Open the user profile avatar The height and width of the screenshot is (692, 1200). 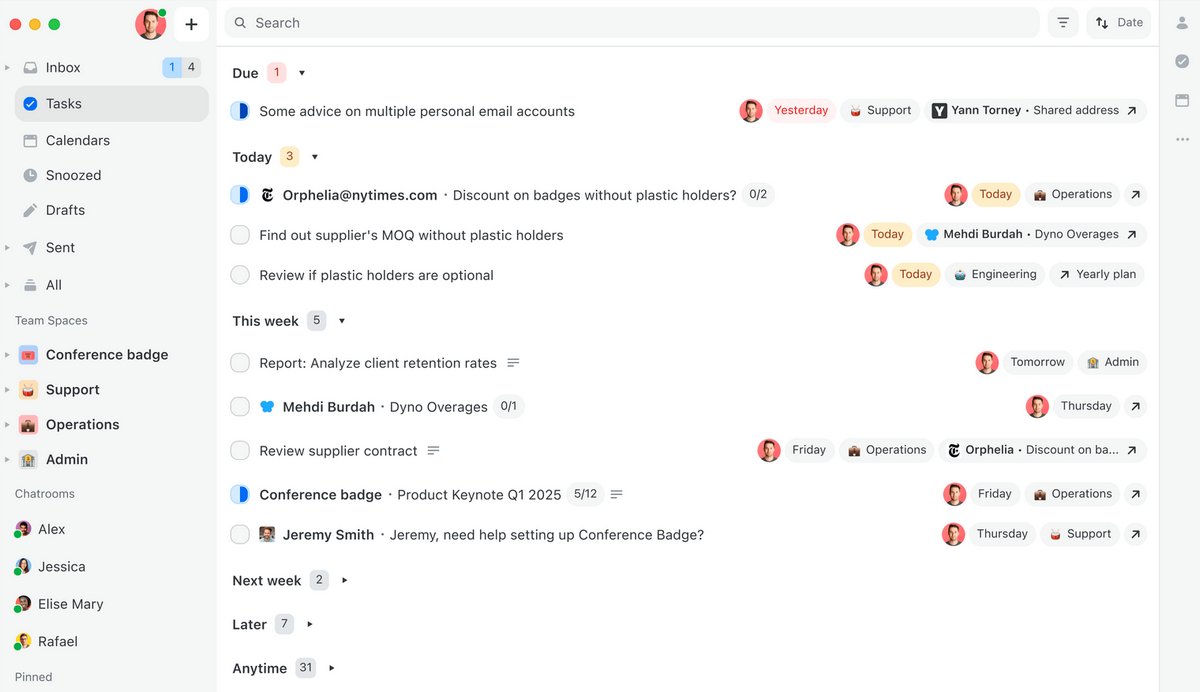pos(150,24)
